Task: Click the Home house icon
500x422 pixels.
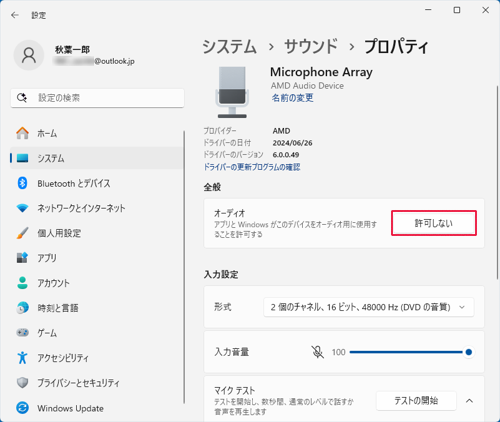Action: click(22, 133)
